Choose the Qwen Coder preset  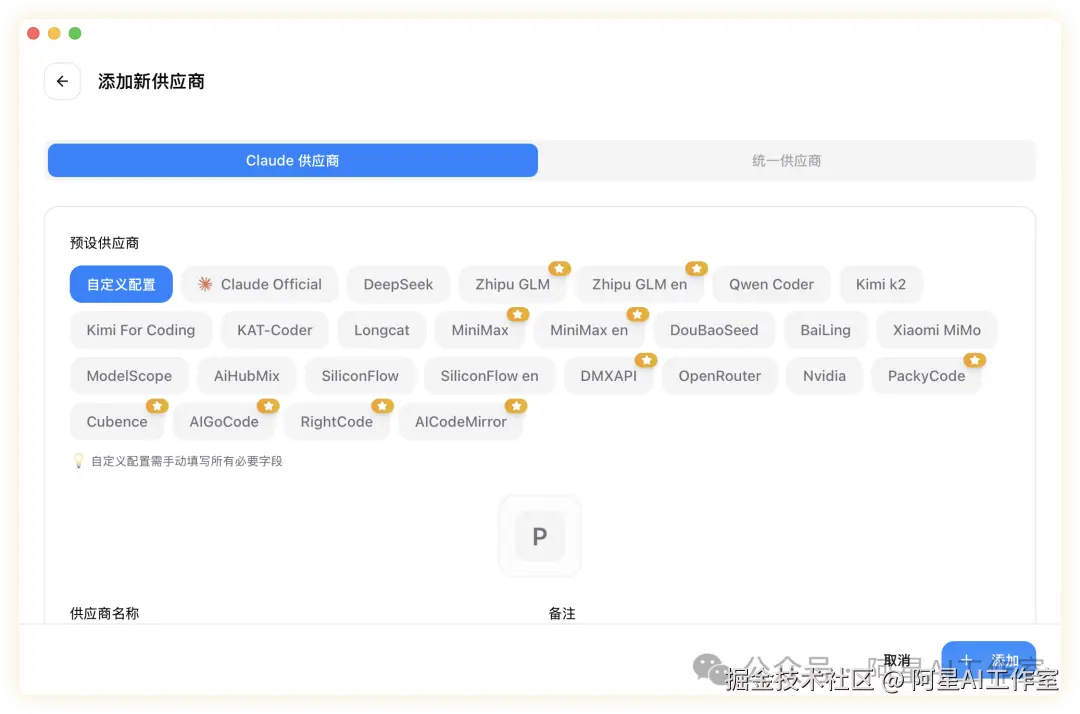pyautogui.click(x=771, y=284)
